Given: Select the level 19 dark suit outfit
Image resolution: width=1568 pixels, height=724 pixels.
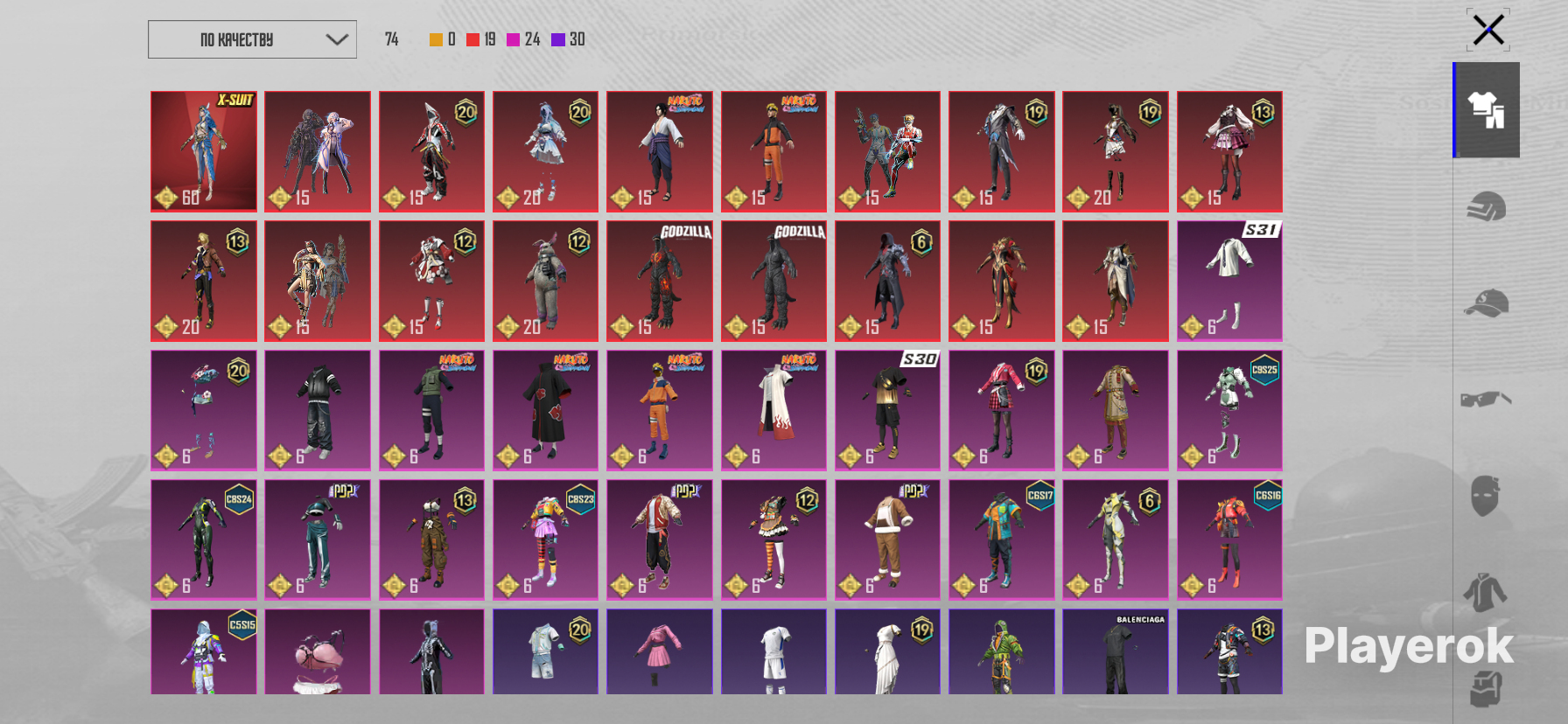Looking at the screenshot, I should coord(1002,151).
